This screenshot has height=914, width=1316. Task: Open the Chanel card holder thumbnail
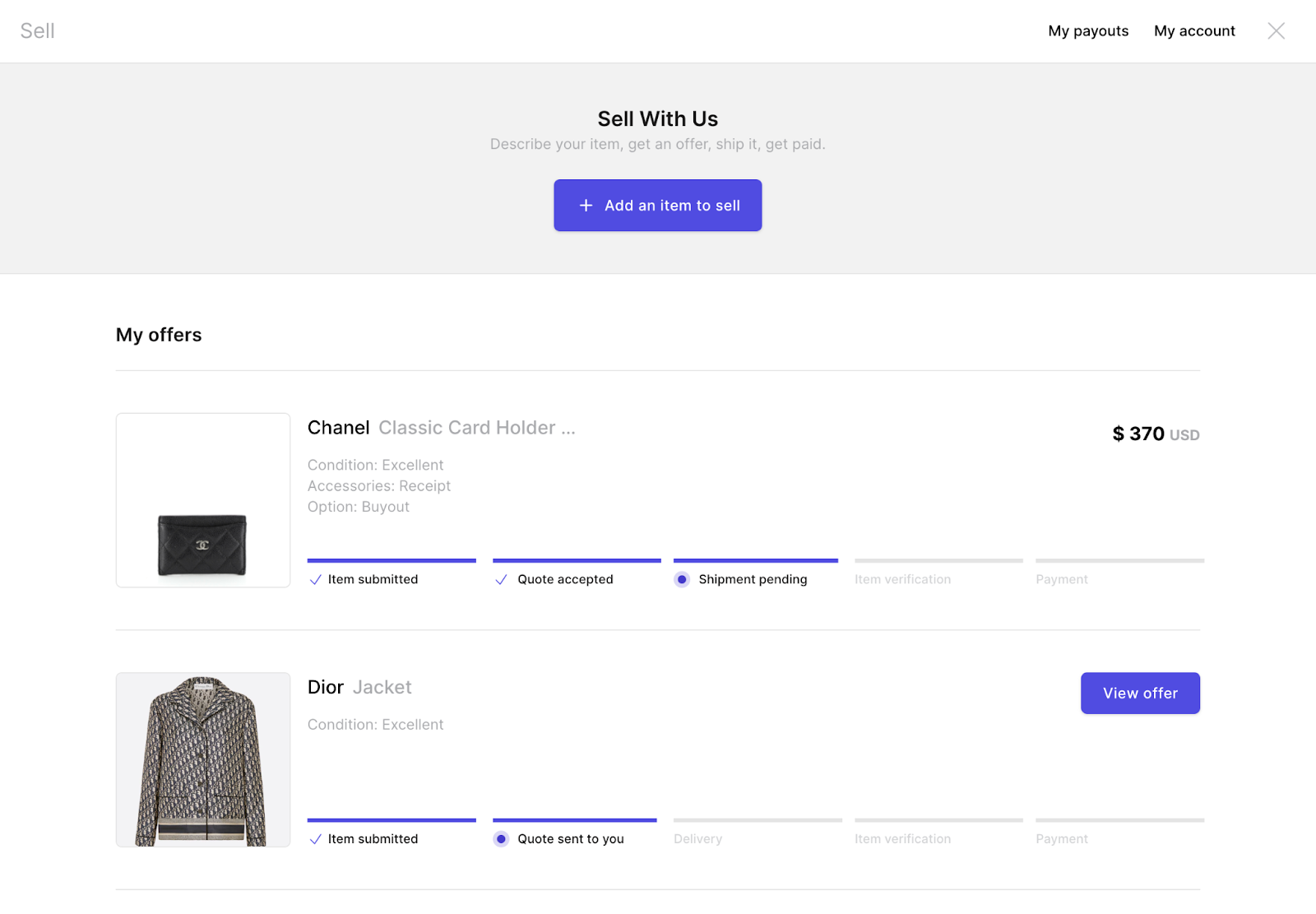coord(203,500)
